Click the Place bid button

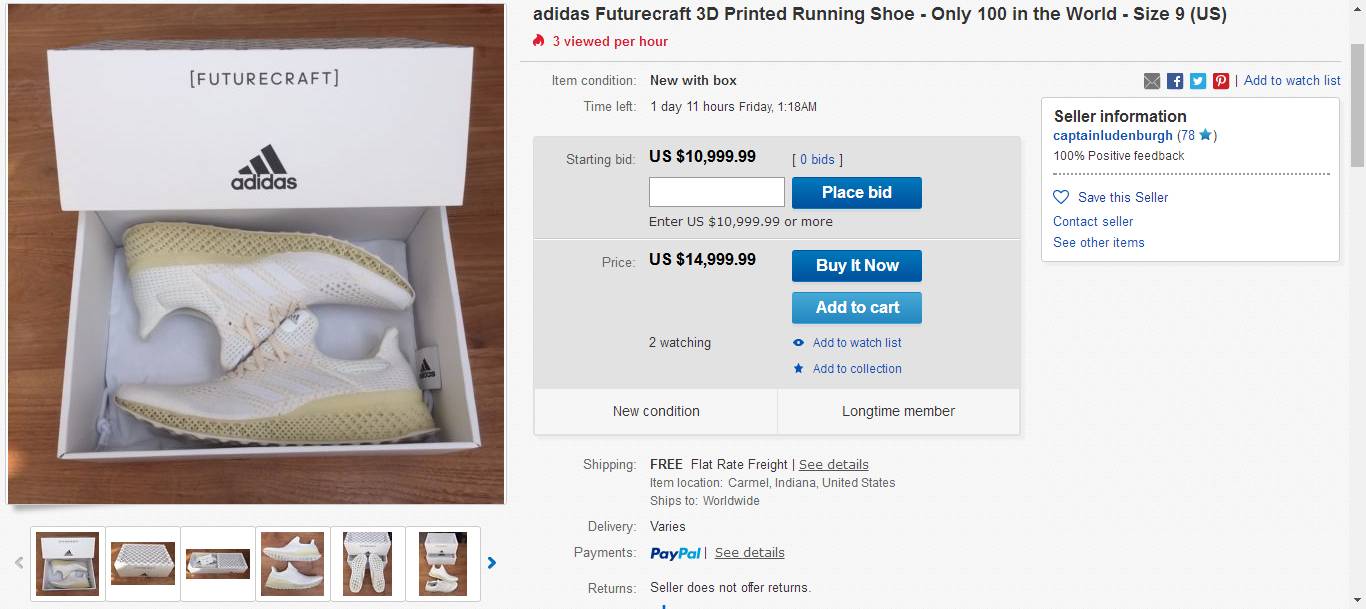pos(856,193)
